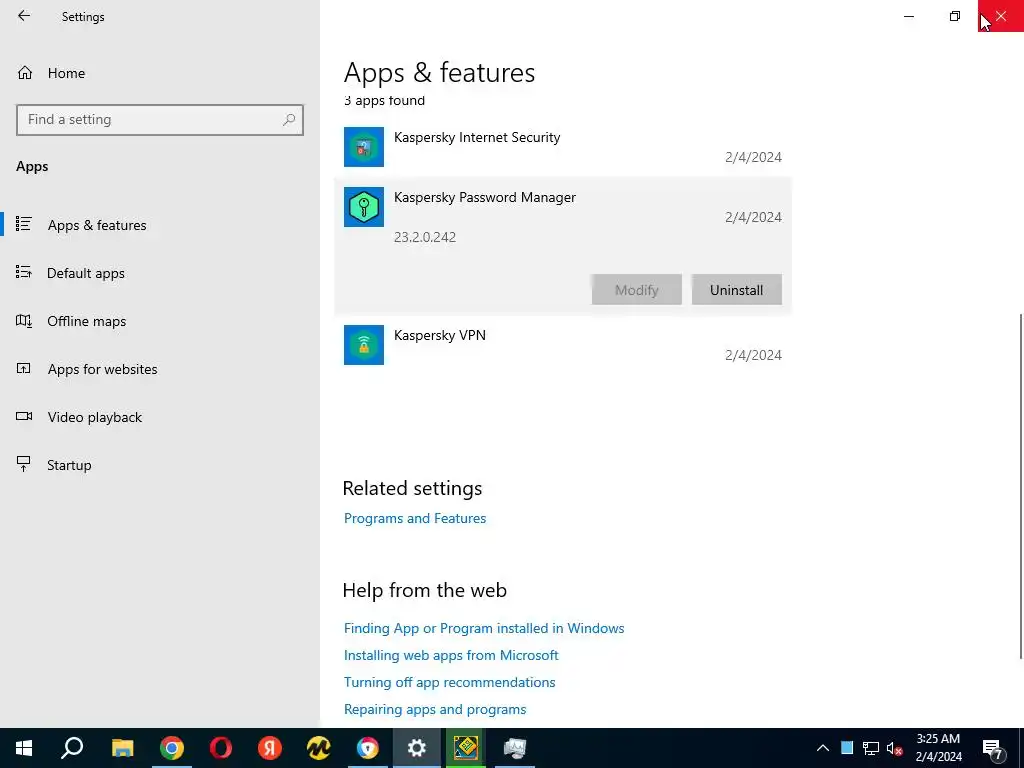The image size is (1024, 768).
Task: Open File Explorer from the taskbar
Action: click(122, 748)
